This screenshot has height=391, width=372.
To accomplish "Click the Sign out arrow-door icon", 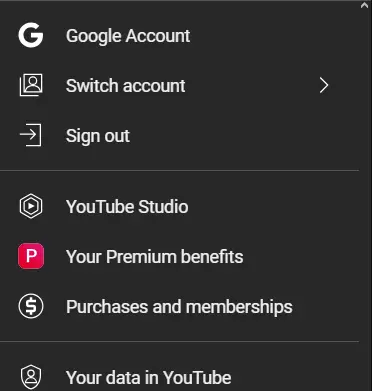I will pos(31,135).
